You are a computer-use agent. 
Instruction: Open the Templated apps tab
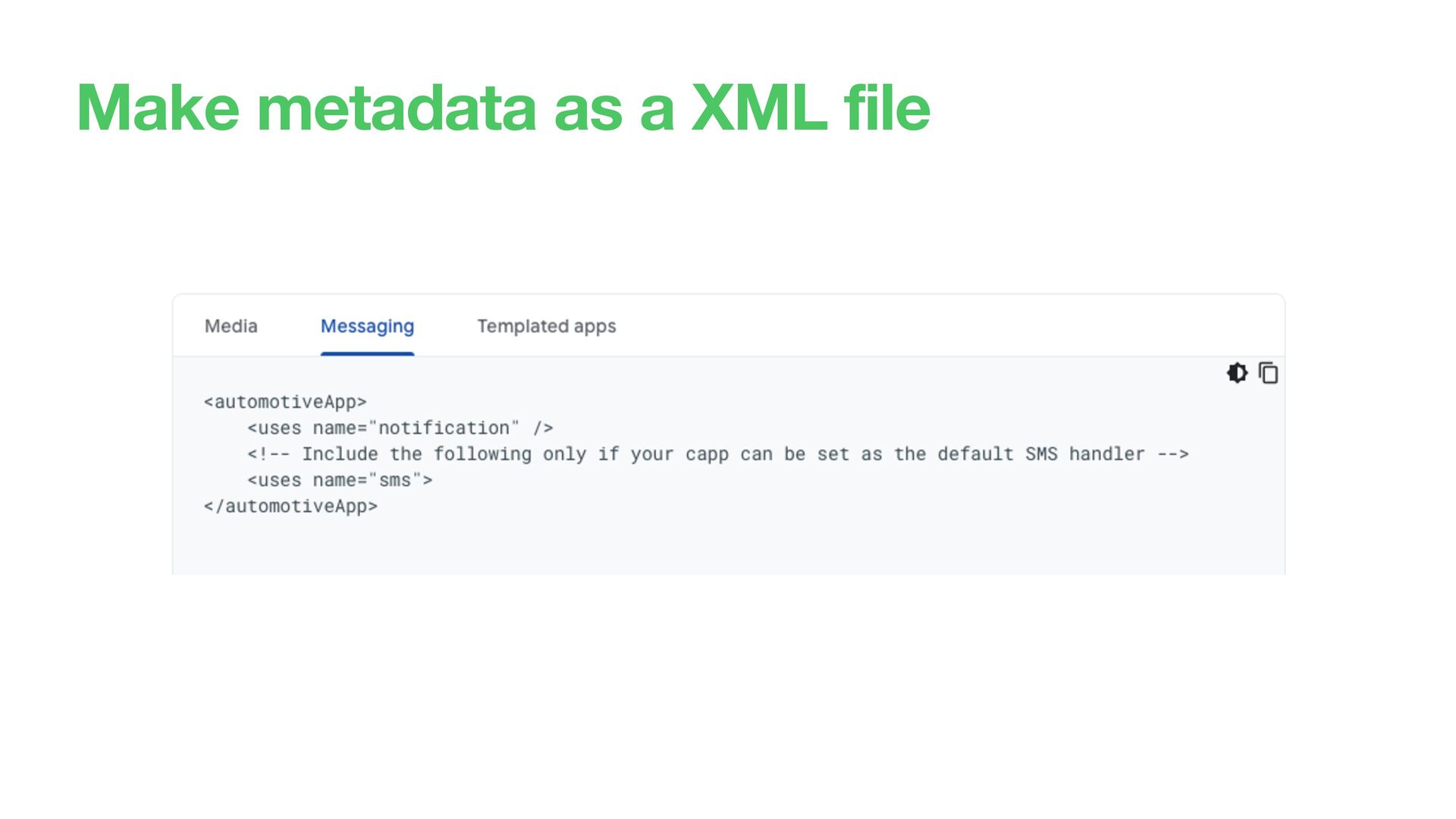click(x=546, y=326)
